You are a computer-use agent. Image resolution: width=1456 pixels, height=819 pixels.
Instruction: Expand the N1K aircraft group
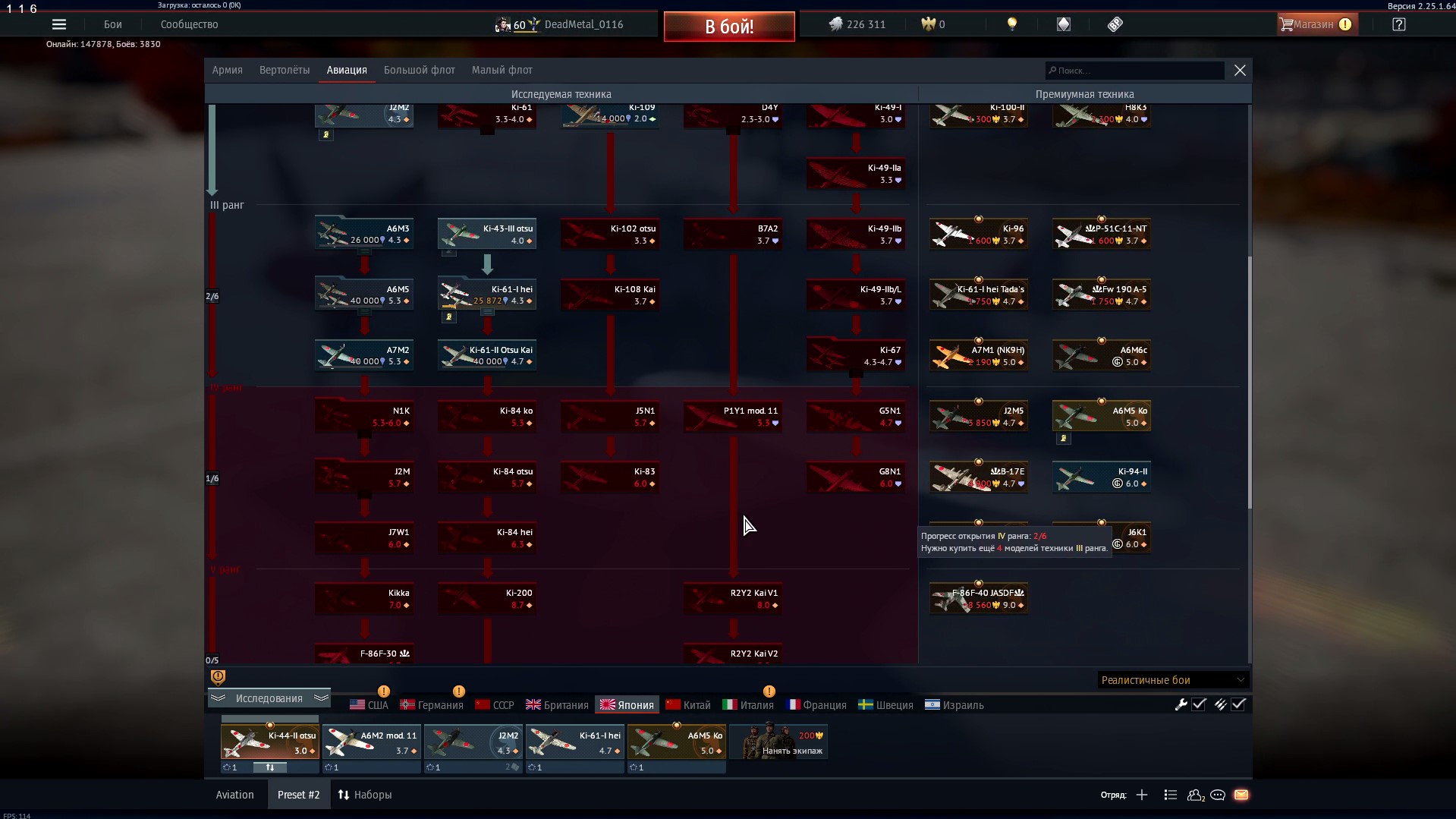coord(364,416)
